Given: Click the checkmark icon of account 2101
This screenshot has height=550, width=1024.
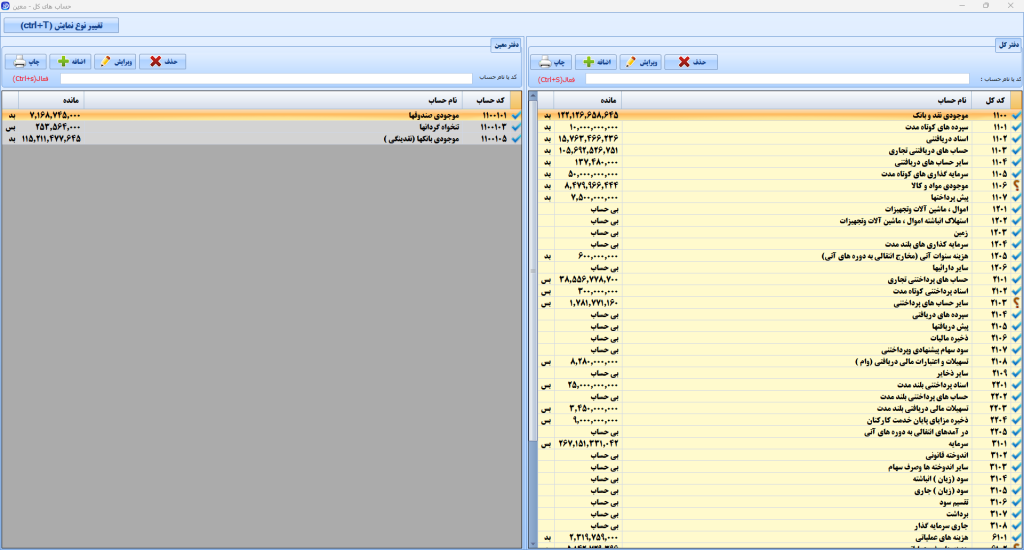Looking at the screenshot, I should (x=1016, y=280).
